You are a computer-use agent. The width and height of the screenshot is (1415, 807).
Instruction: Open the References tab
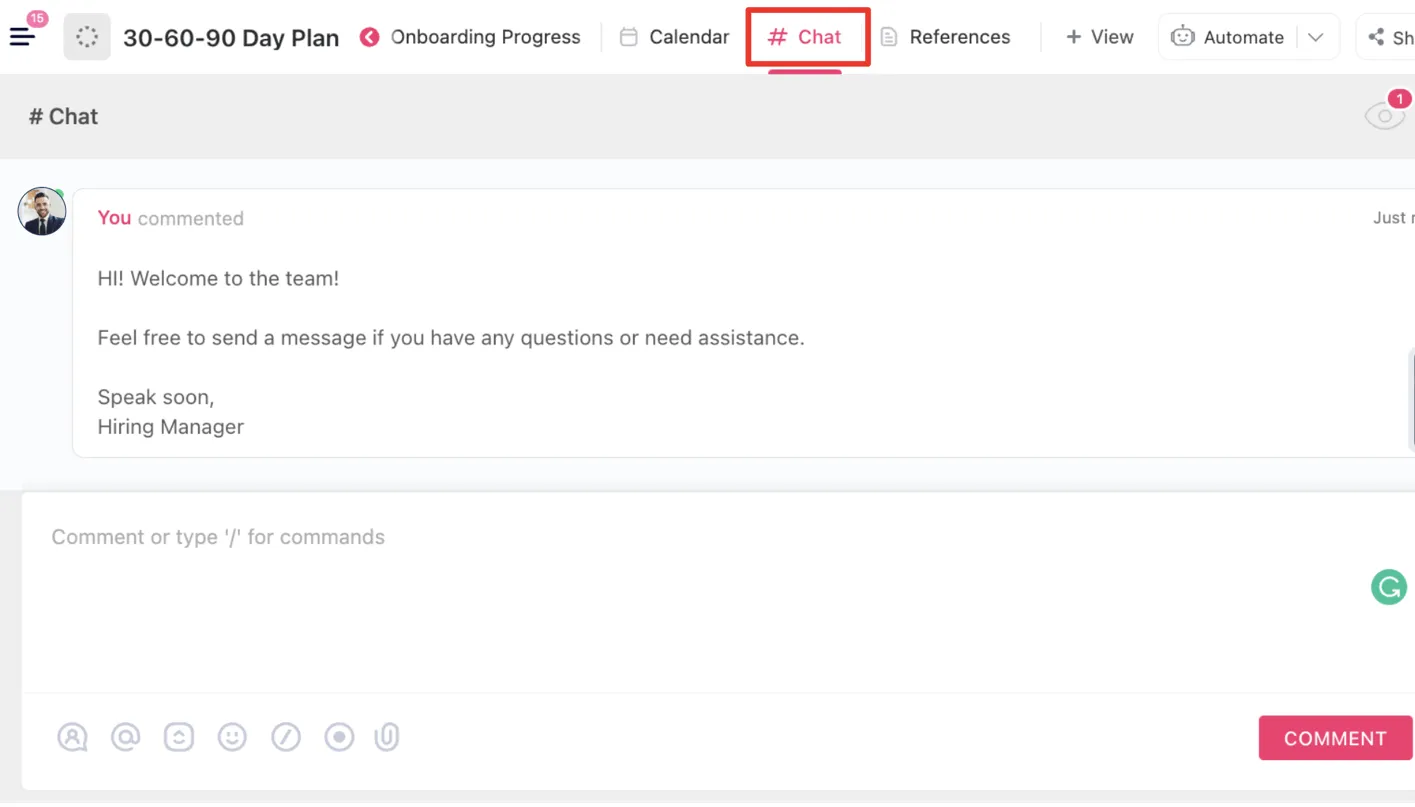(945, 37)
